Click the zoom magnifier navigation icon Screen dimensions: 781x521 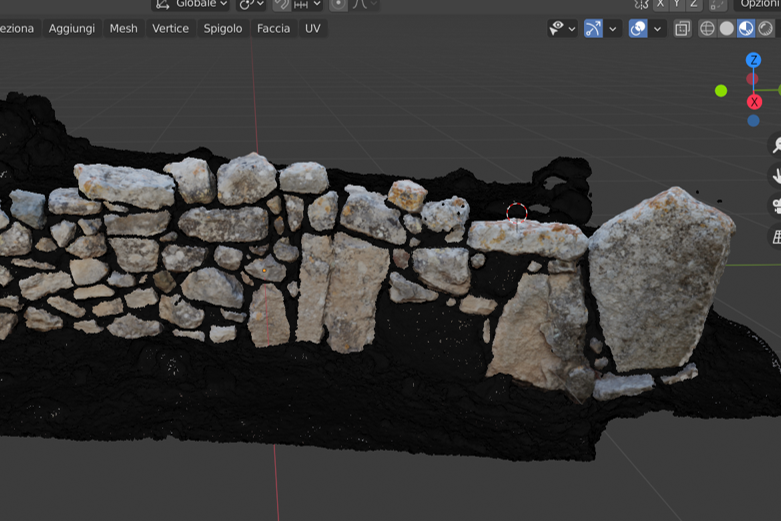pyautogui.click(x=776, y=145)
